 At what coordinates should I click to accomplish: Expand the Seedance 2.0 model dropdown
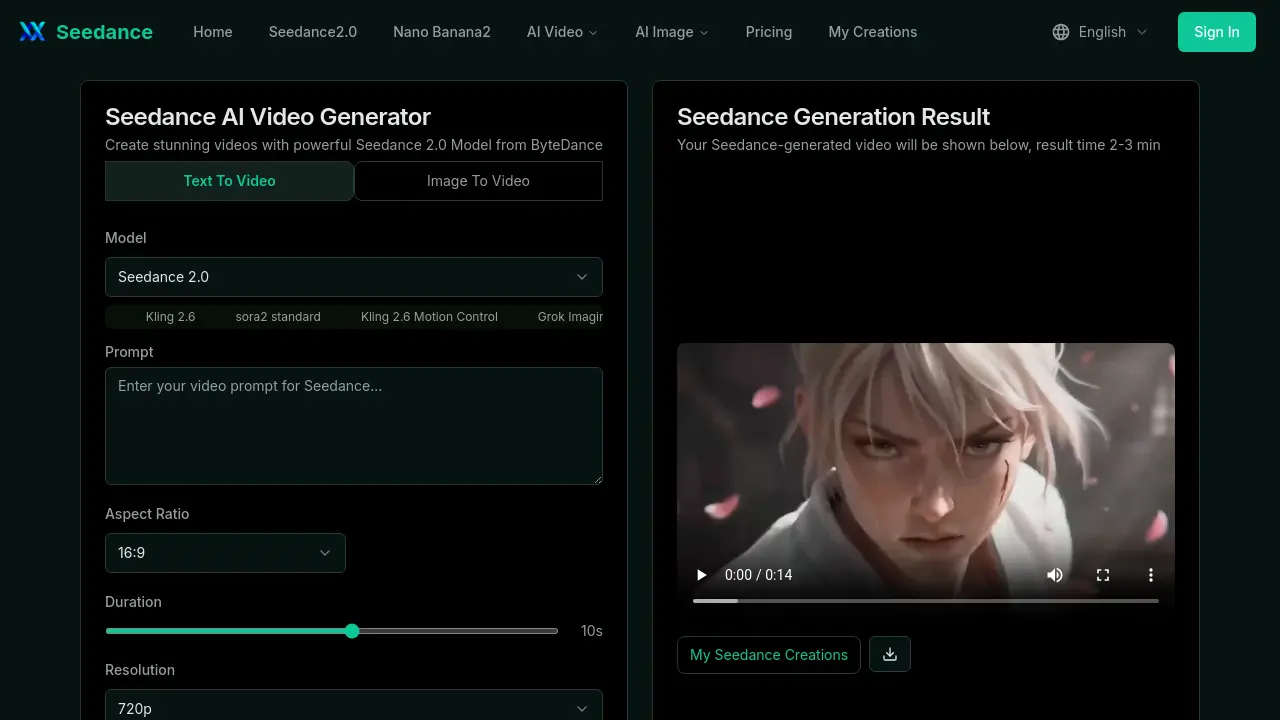pyautogui.click(x=354, y=277)
